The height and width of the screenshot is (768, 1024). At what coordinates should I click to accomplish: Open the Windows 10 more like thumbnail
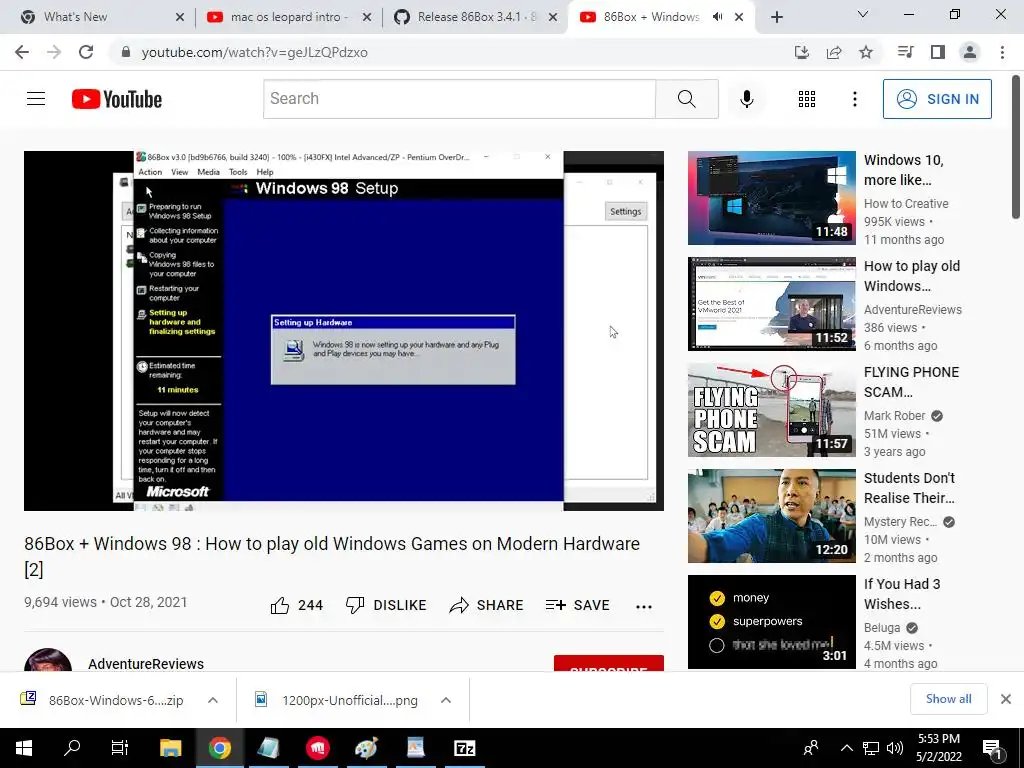(772, 198)
